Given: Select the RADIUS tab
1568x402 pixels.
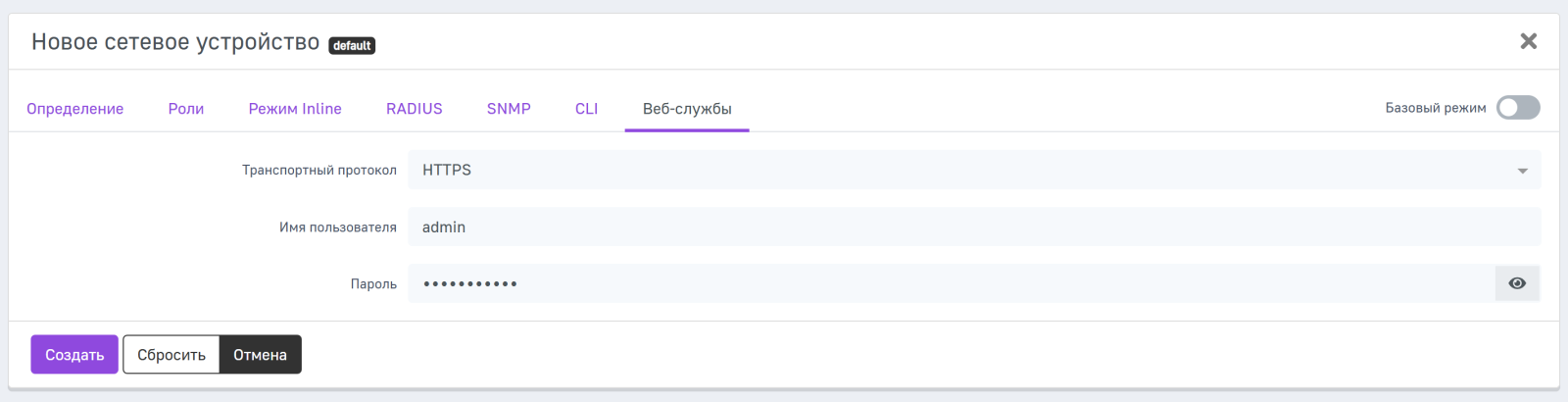Looking at the screenshot, I should pyautogui.click(x=414, y=109).
